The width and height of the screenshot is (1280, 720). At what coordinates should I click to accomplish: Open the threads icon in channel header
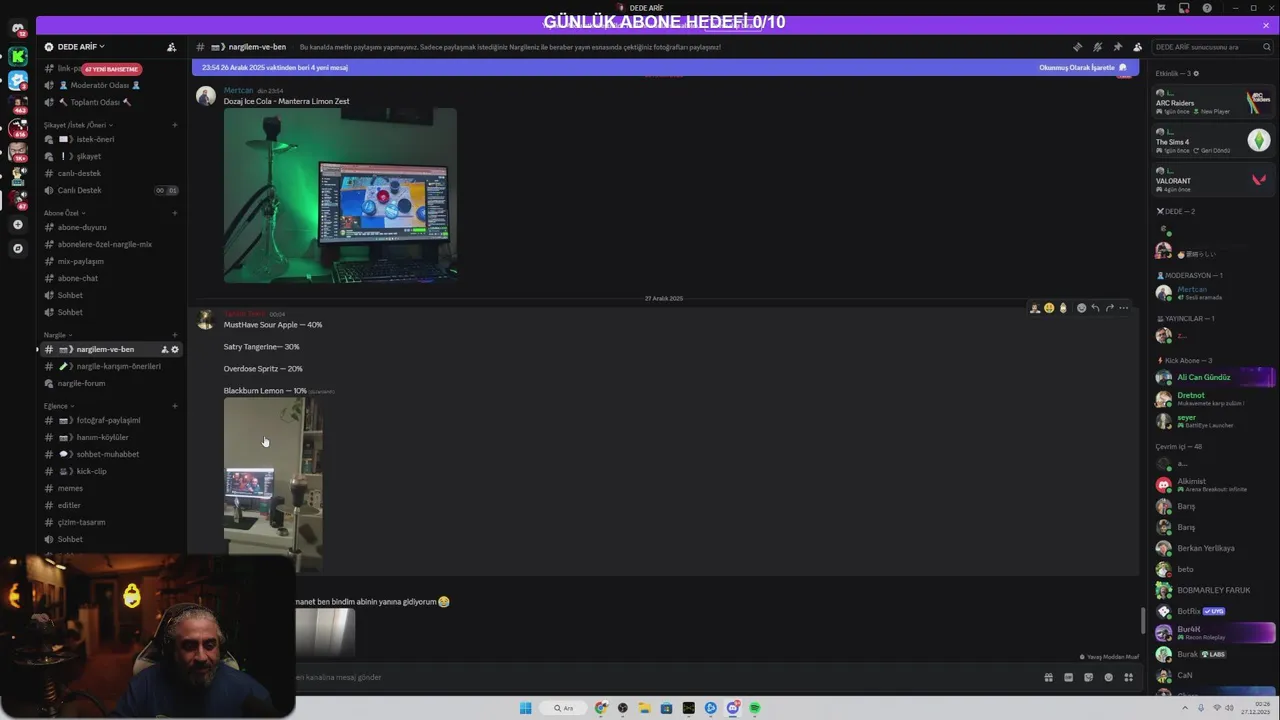coord(1077,47)
